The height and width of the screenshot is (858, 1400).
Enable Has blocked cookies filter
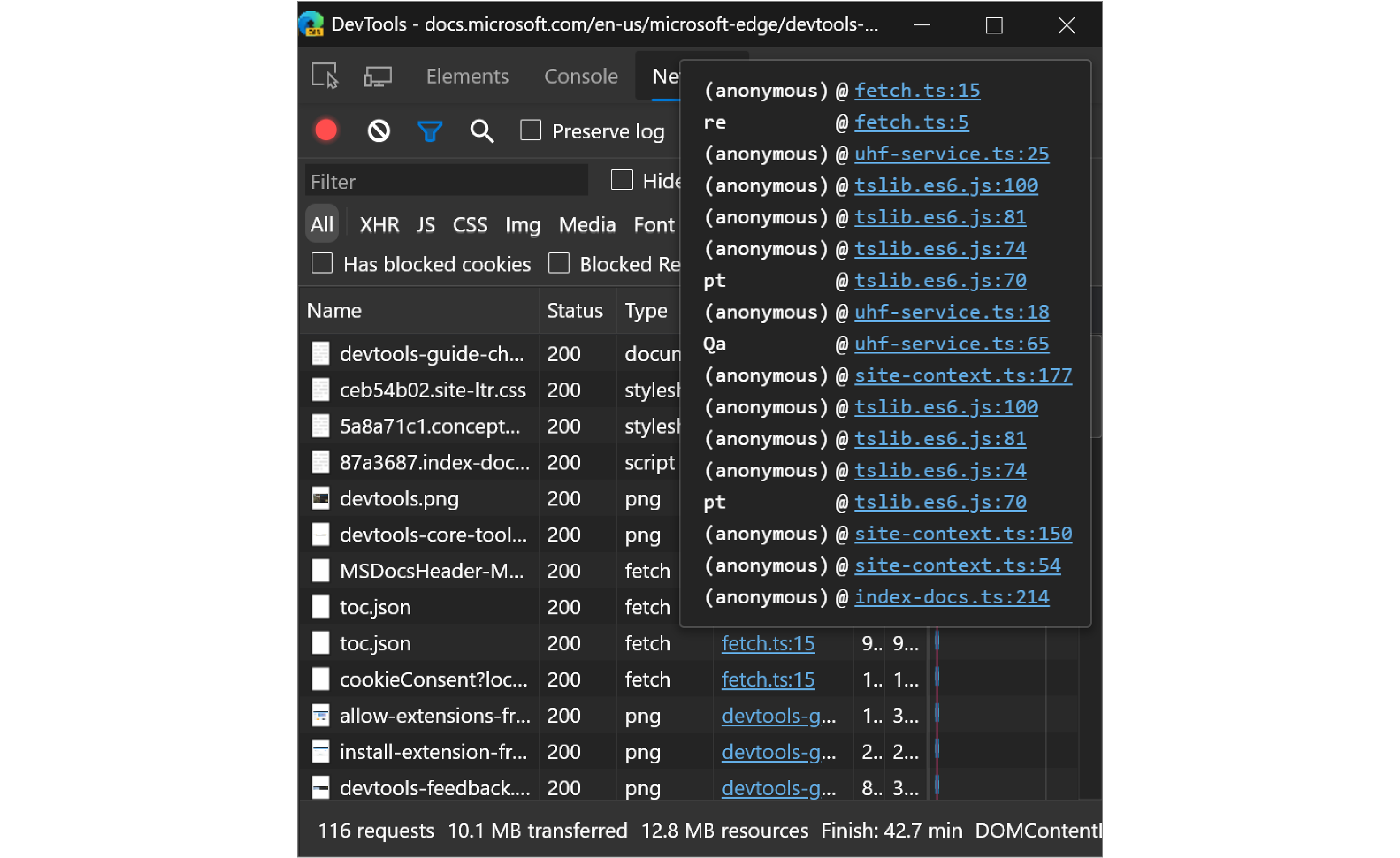pos(321,265)
